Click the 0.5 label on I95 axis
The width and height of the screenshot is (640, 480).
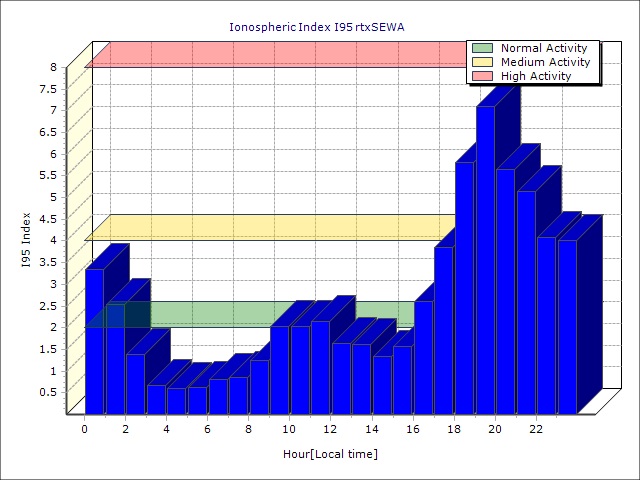[49, 392]
